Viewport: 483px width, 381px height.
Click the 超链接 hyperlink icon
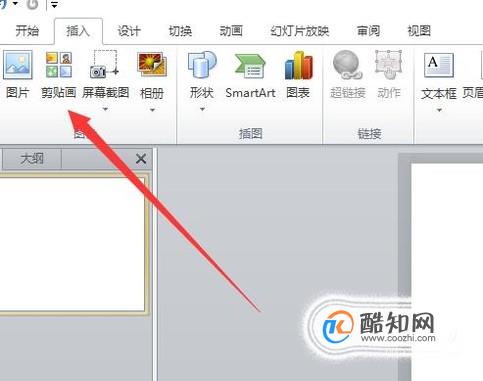point(347,65)
